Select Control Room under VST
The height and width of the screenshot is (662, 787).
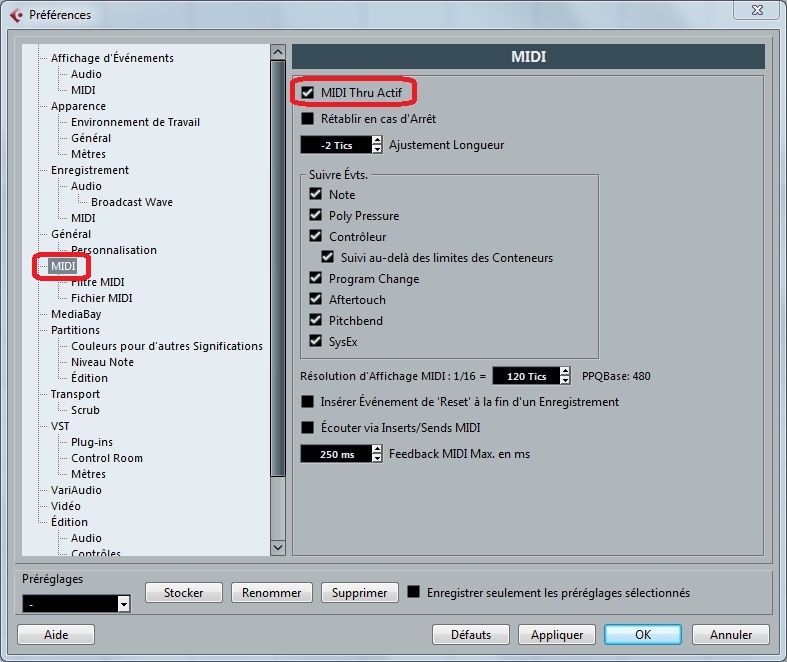click(x=106, y=458)
